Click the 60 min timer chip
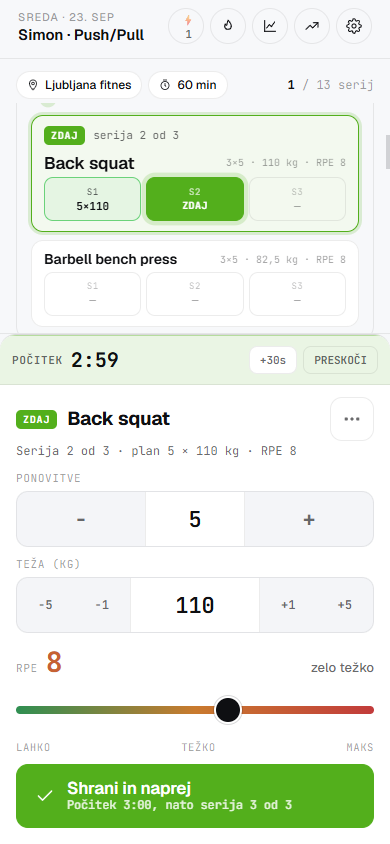Image resolution: width=390 pixels, height=844 pixels. 188,85
